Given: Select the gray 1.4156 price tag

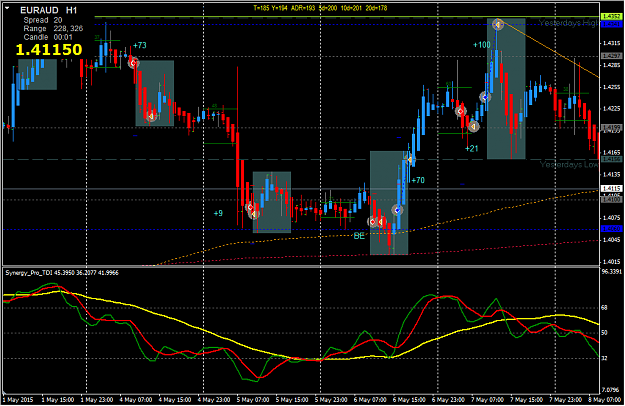Looking at the screenshot, I should (611, 159).
